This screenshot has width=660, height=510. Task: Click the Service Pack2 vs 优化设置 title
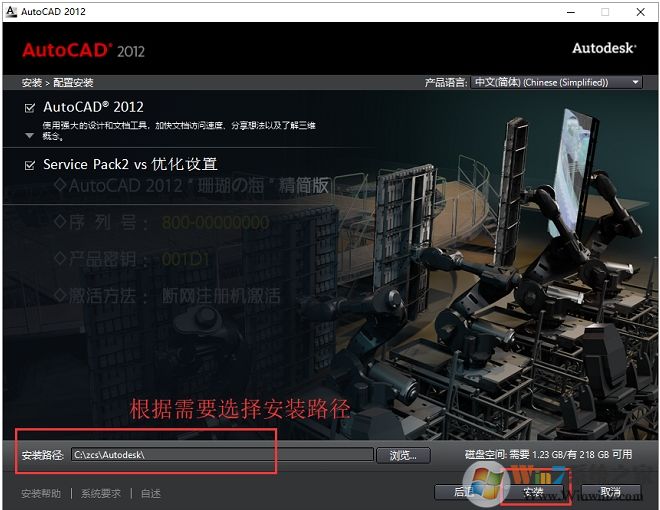click(x=130, y=164)
